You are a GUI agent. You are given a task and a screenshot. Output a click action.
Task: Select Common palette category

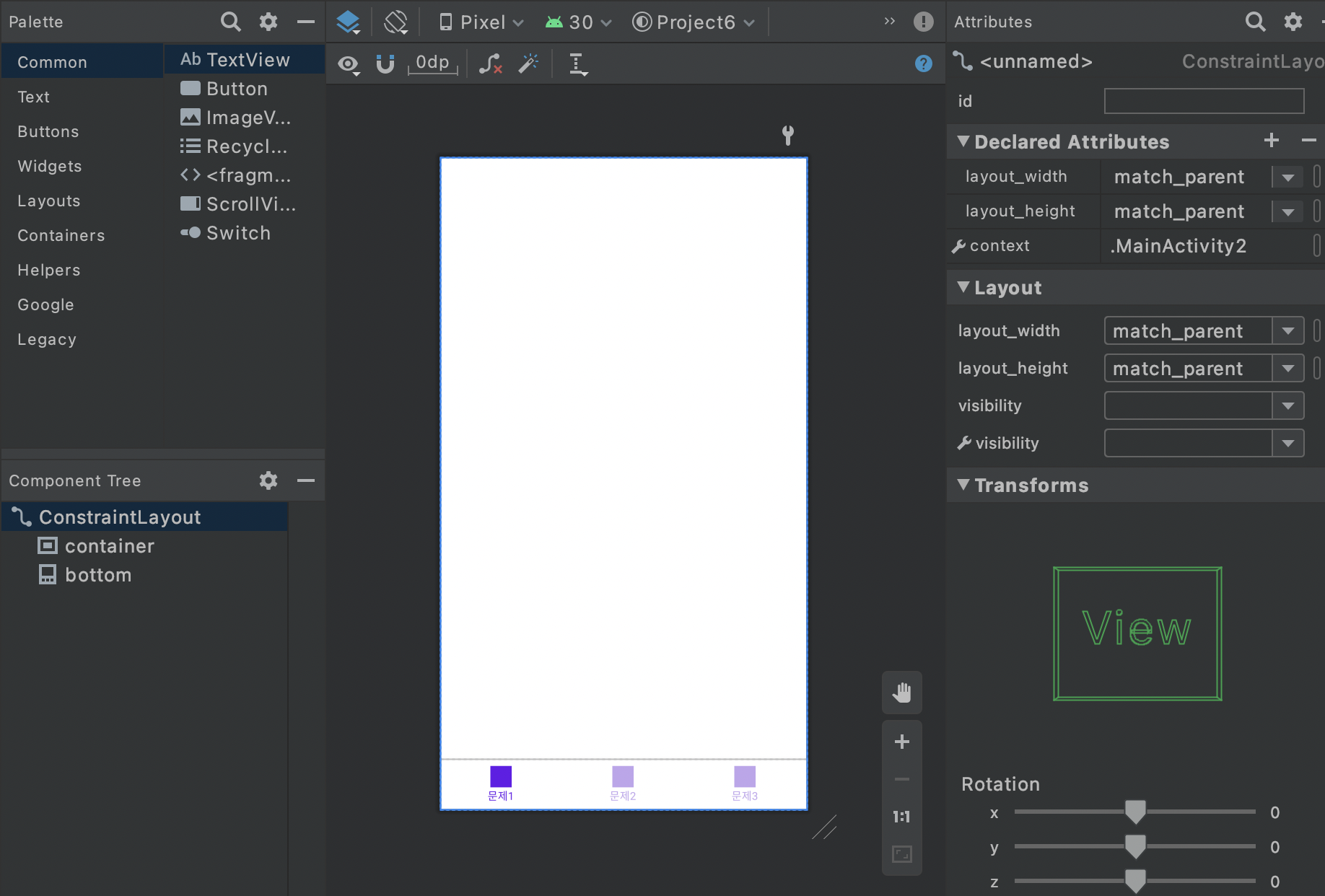point(82,62)
